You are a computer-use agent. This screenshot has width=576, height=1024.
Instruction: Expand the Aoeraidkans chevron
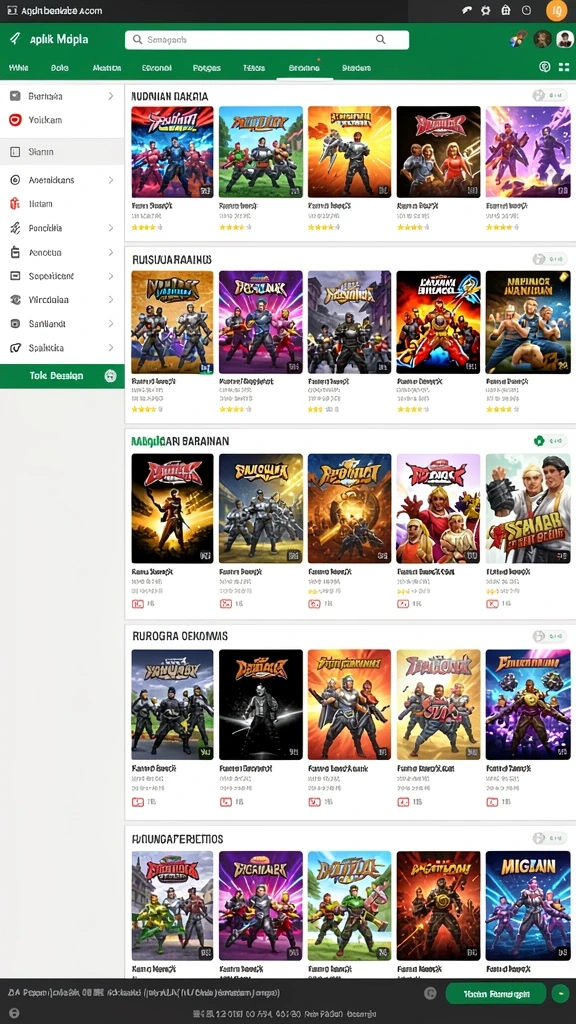[x=111, y=180]
